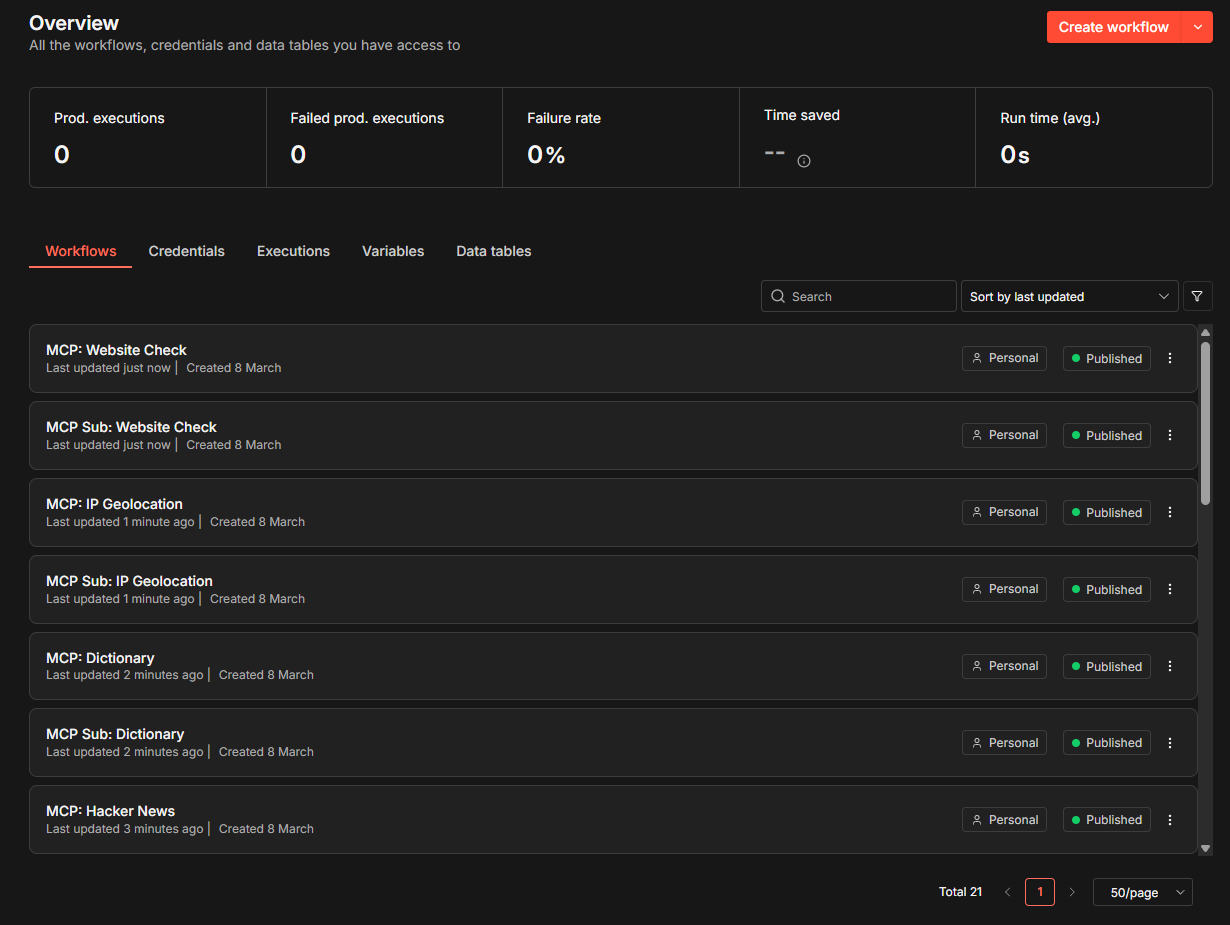Open three-dot menu for MCP Sub: IP Geolocation
Image resolution: width=1230 pixels, height=925 pixels.
[1170, 589]
